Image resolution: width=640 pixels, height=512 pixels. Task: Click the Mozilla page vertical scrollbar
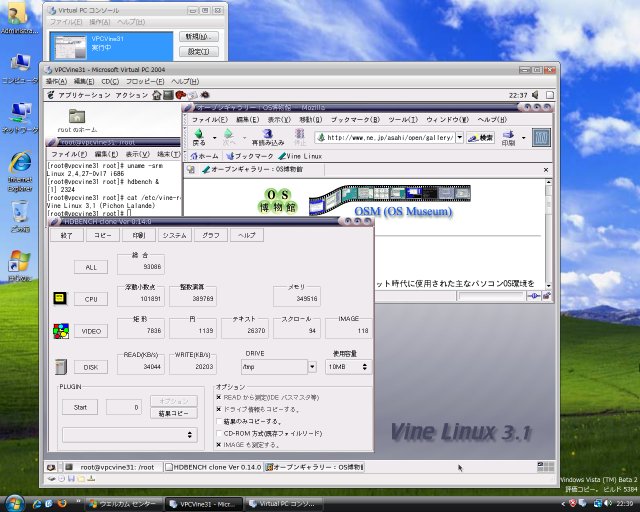(549, 233)
